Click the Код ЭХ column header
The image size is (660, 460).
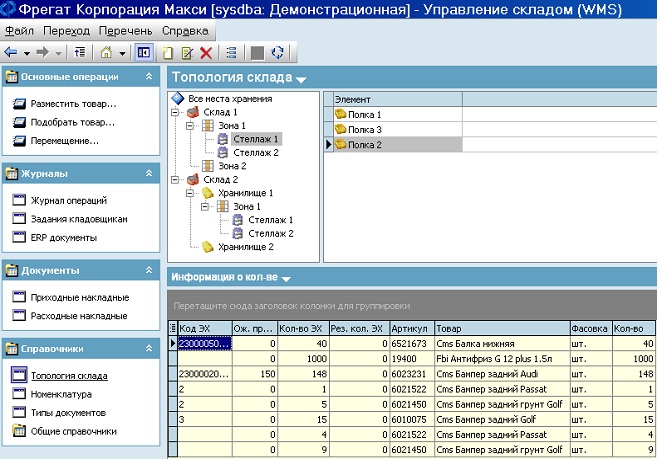pyautogui.click(x=205, y=328)
